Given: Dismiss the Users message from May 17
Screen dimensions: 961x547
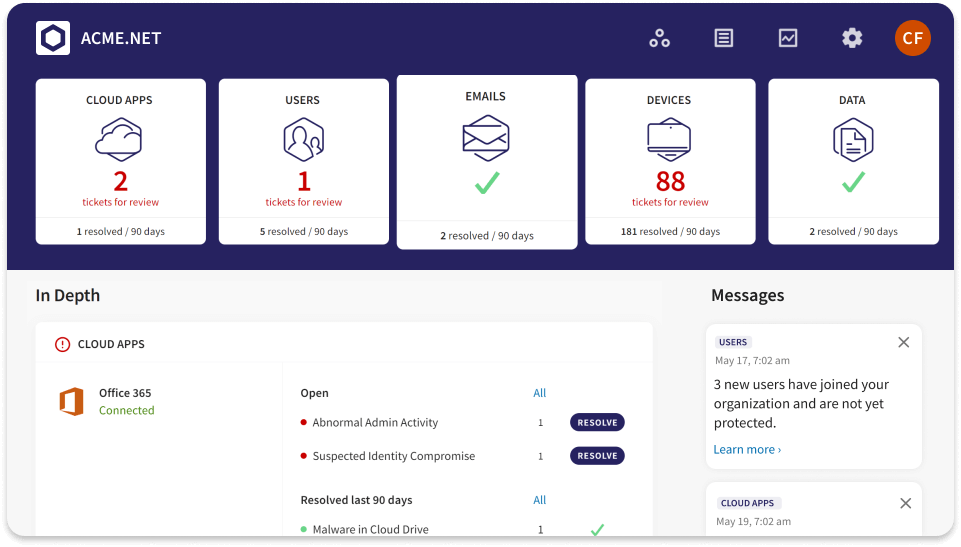Looking at the screenshot, I should (x=904, y=342).
